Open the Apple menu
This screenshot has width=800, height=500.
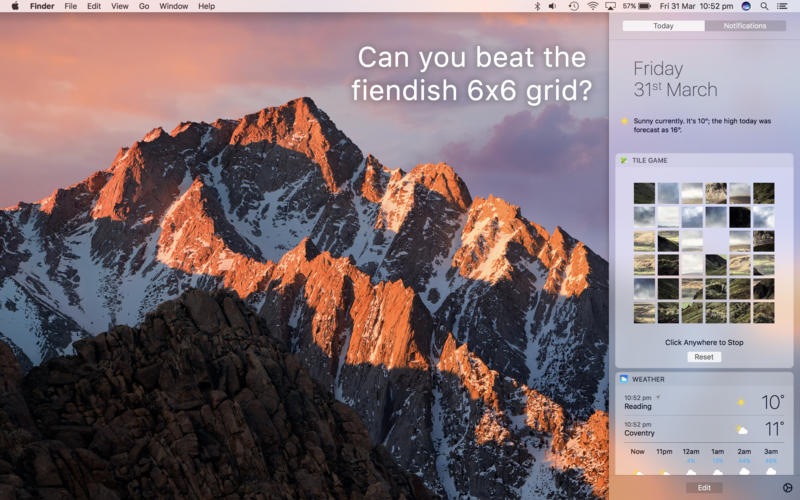click(15, 6)
